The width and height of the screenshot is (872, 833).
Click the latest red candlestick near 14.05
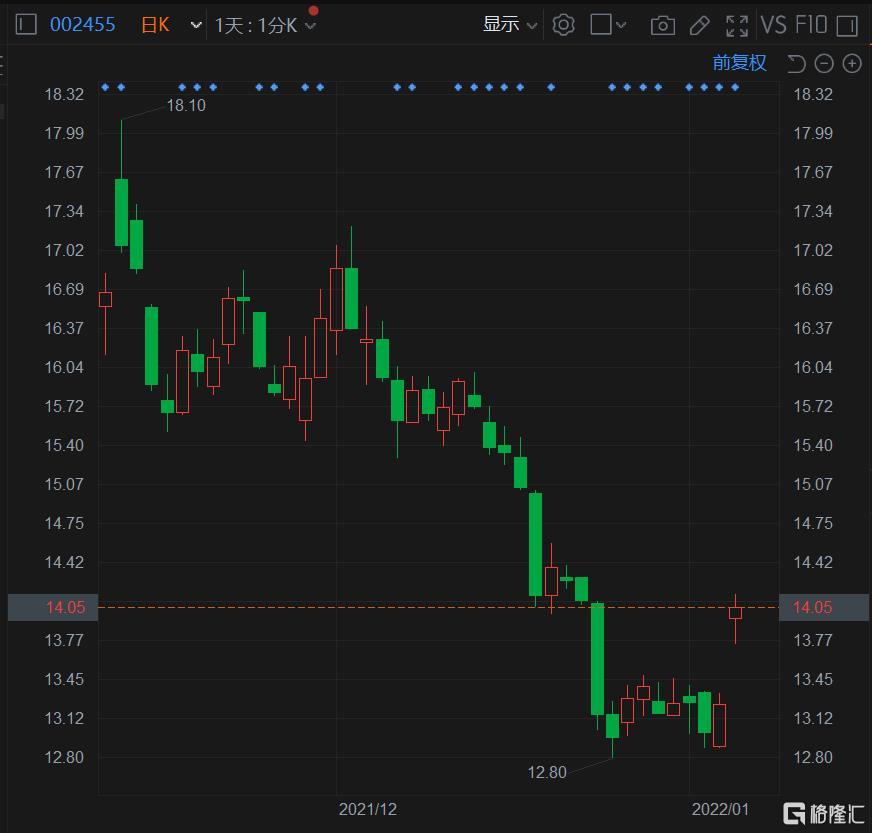point(735,613)
